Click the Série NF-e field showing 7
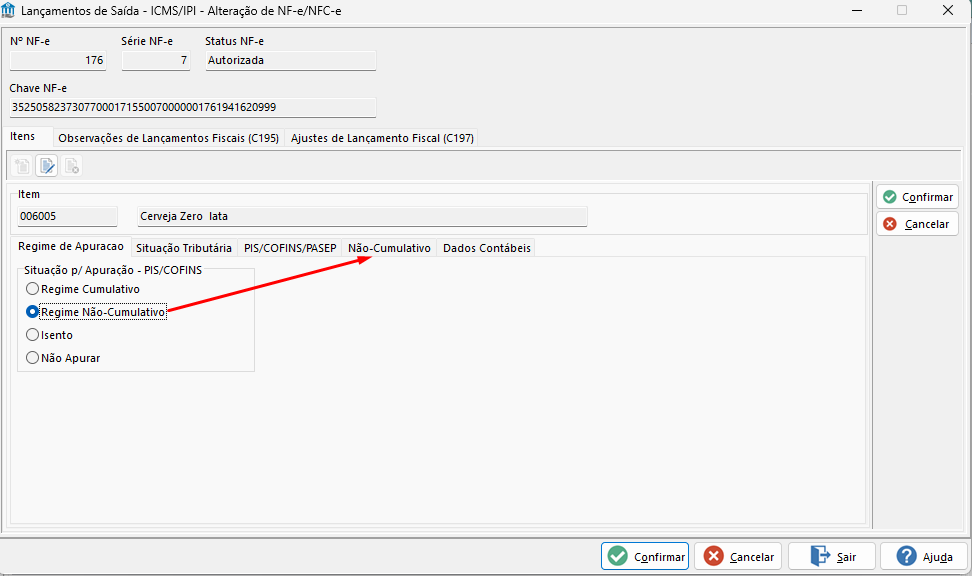 point(156,61)
